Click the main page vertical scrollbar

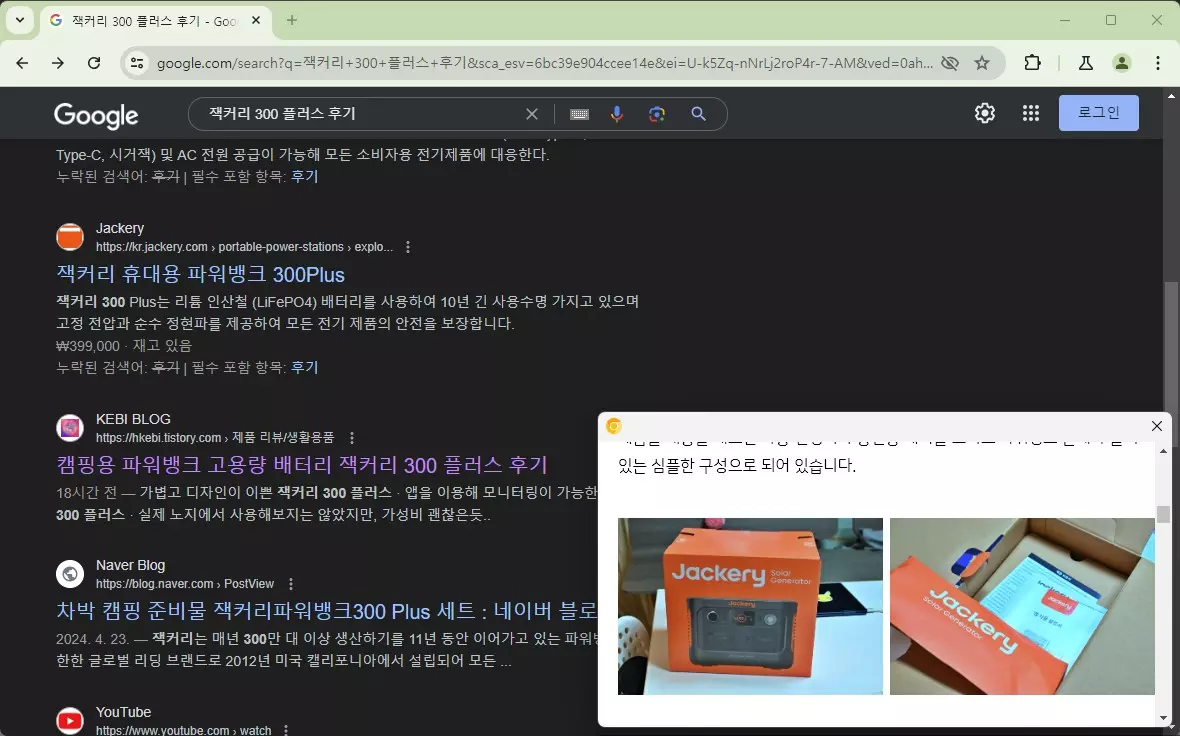pyautogui.click(x=1171, y=346)
